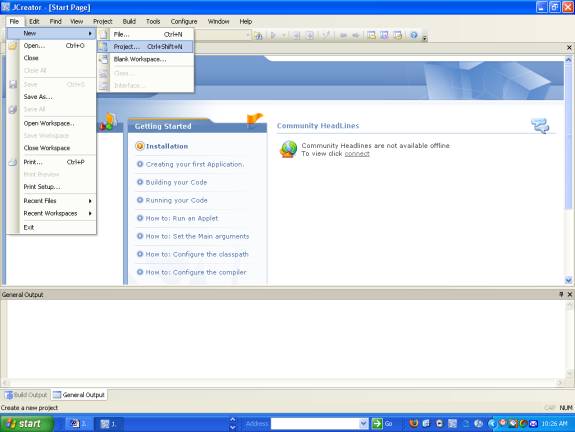Click the page icon beside File... submenu entry
This screenshot has height=432, width=575.
pyautogui.click(x=104, y=34)
